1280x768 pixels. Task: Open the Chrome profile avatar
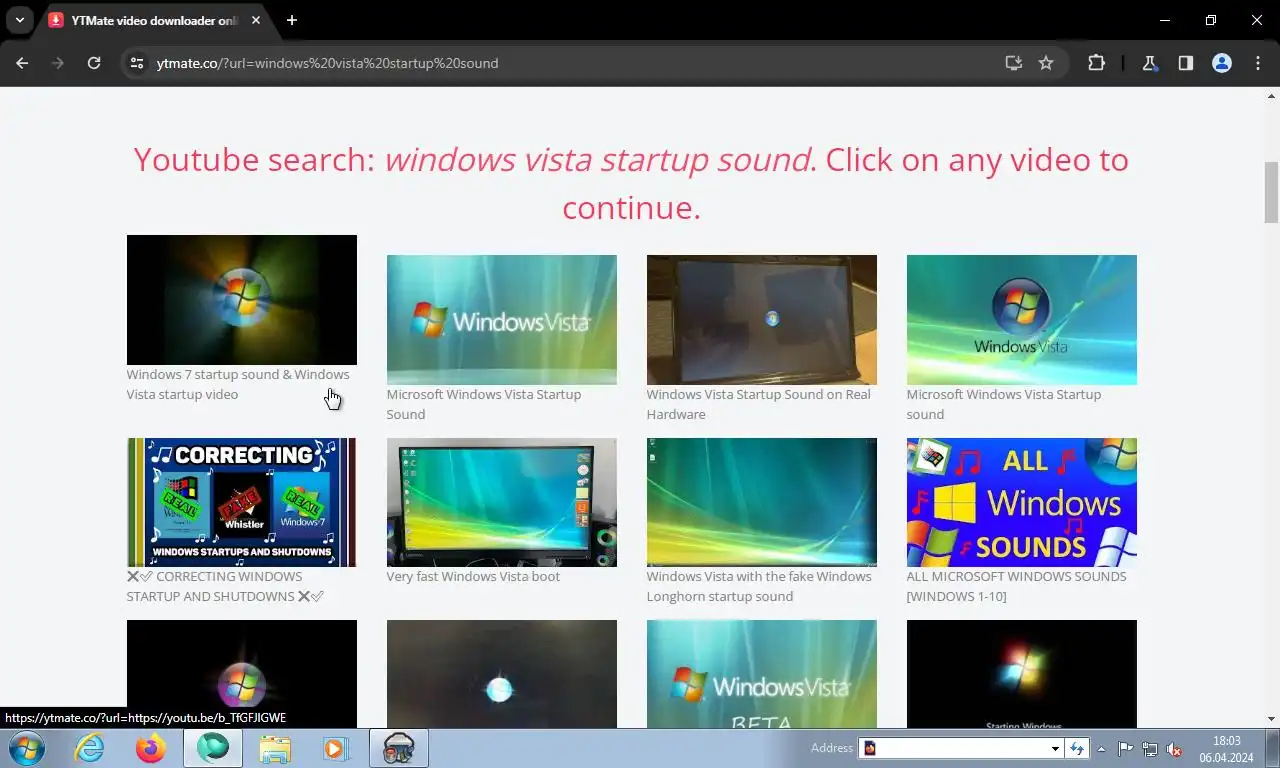coord(1222,63)
